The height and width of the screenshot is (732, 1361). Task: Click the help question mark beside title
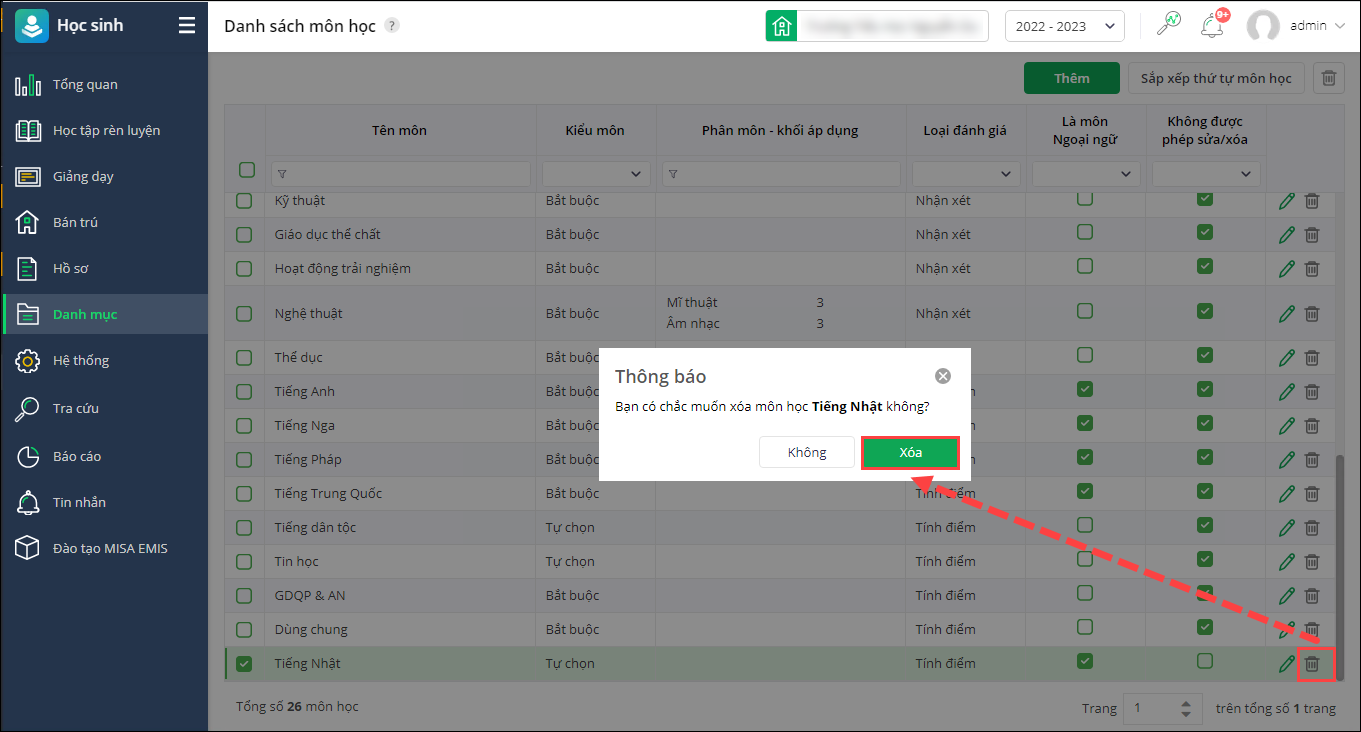[x=392, y=26]
